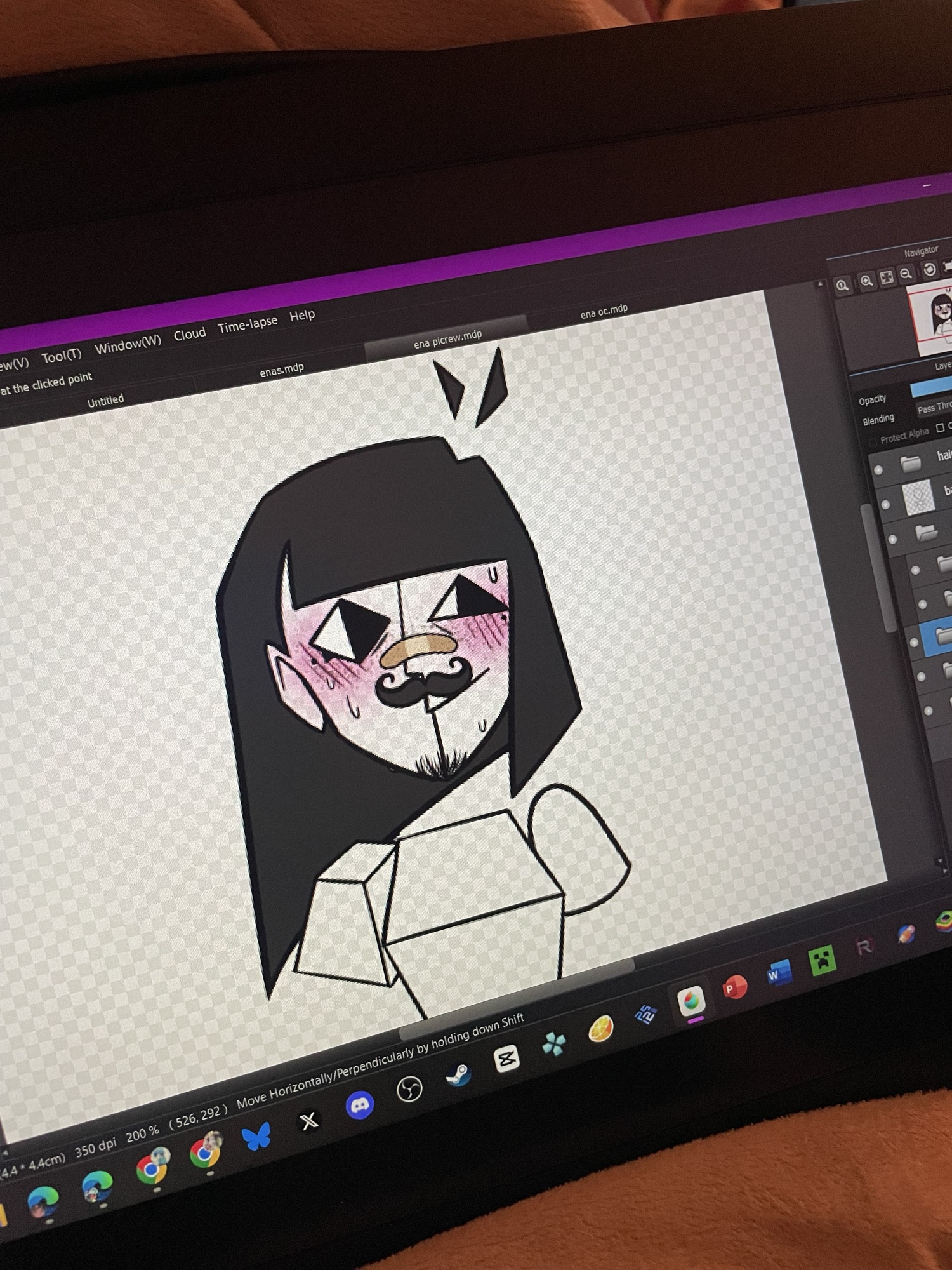The width and height of the screenshot is (952, 1270).
Task: Open Discord from the taskbar
Action: pyautogui.click(x=359, y=1106)
